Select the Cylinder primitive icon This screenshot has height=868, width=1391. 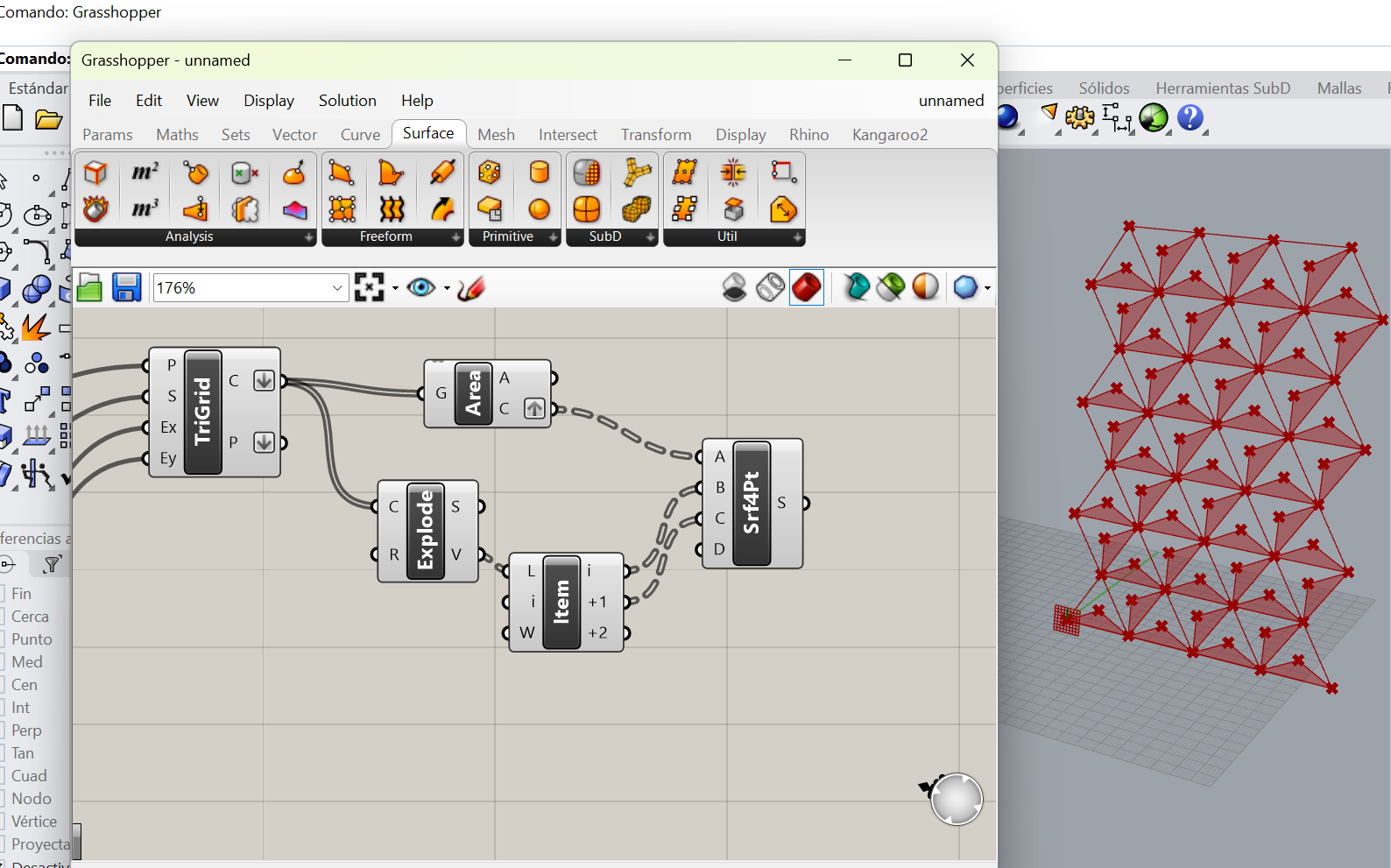(x=539, y=173)
